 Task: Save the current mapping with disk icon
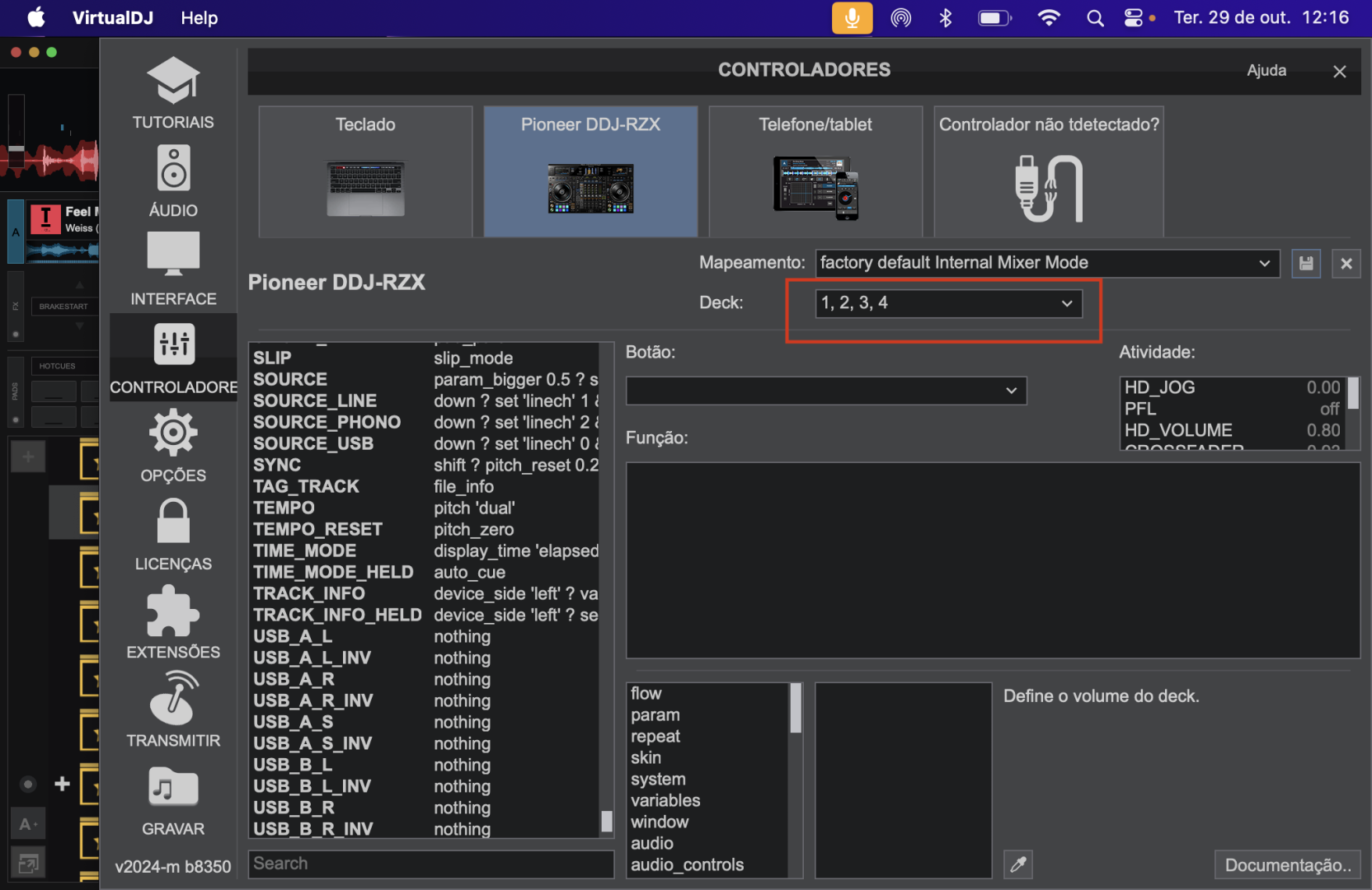[x=1306, y=264]
